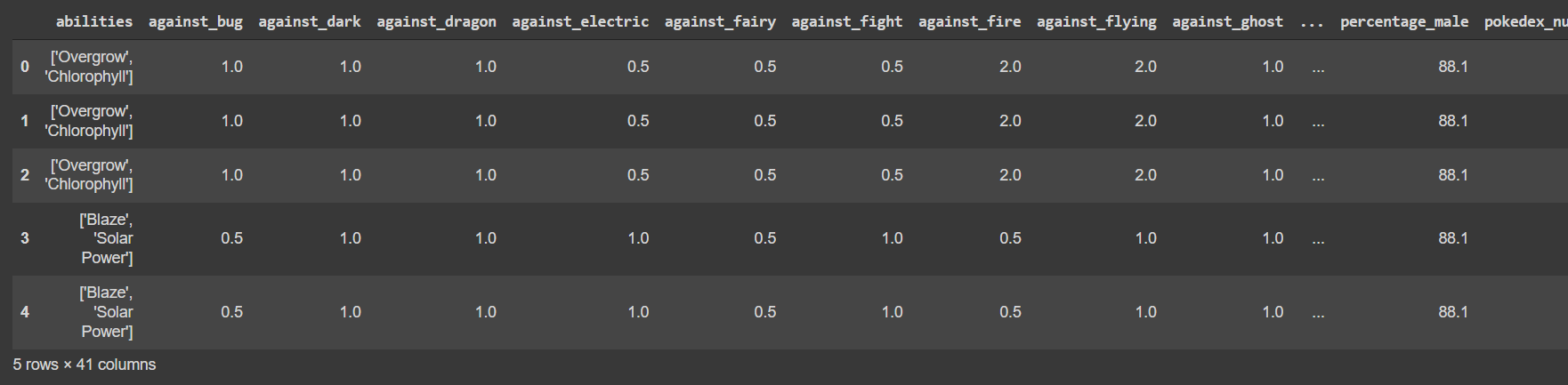Click the against_electric column header

click(580, 21)
